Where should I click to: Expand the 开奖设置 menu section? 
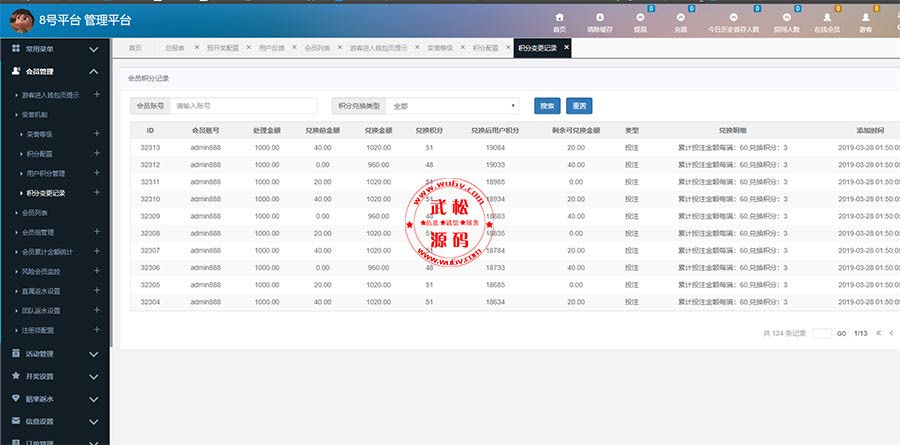tap(55, 377)
